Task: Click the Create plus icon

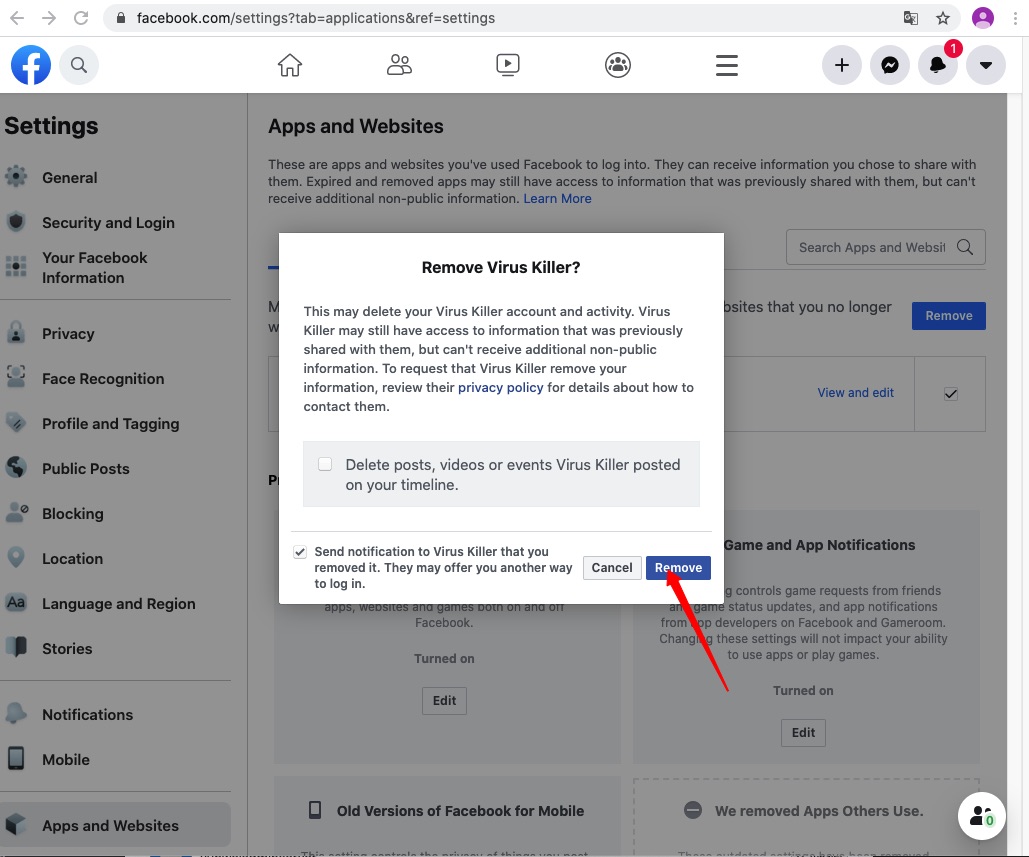Action: 841,65
